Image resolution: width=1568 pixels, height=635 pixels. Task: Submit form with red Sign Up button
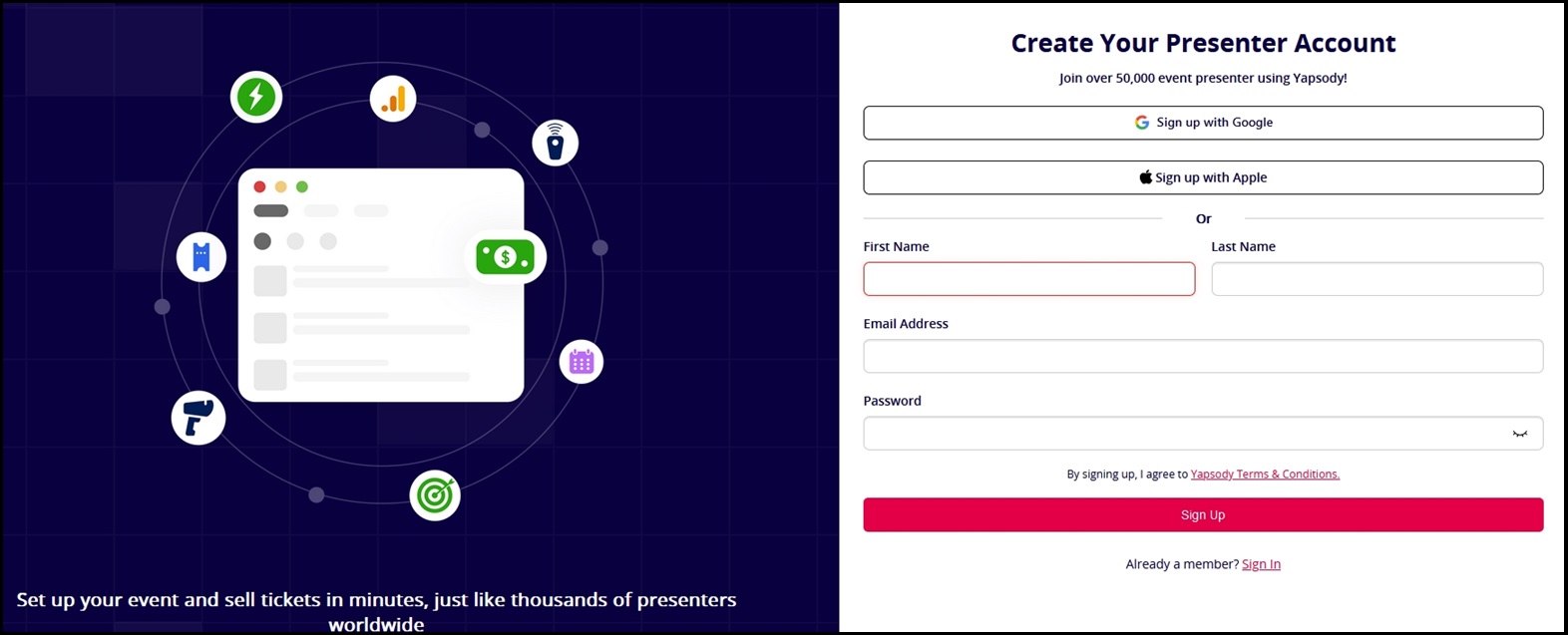1203,514
